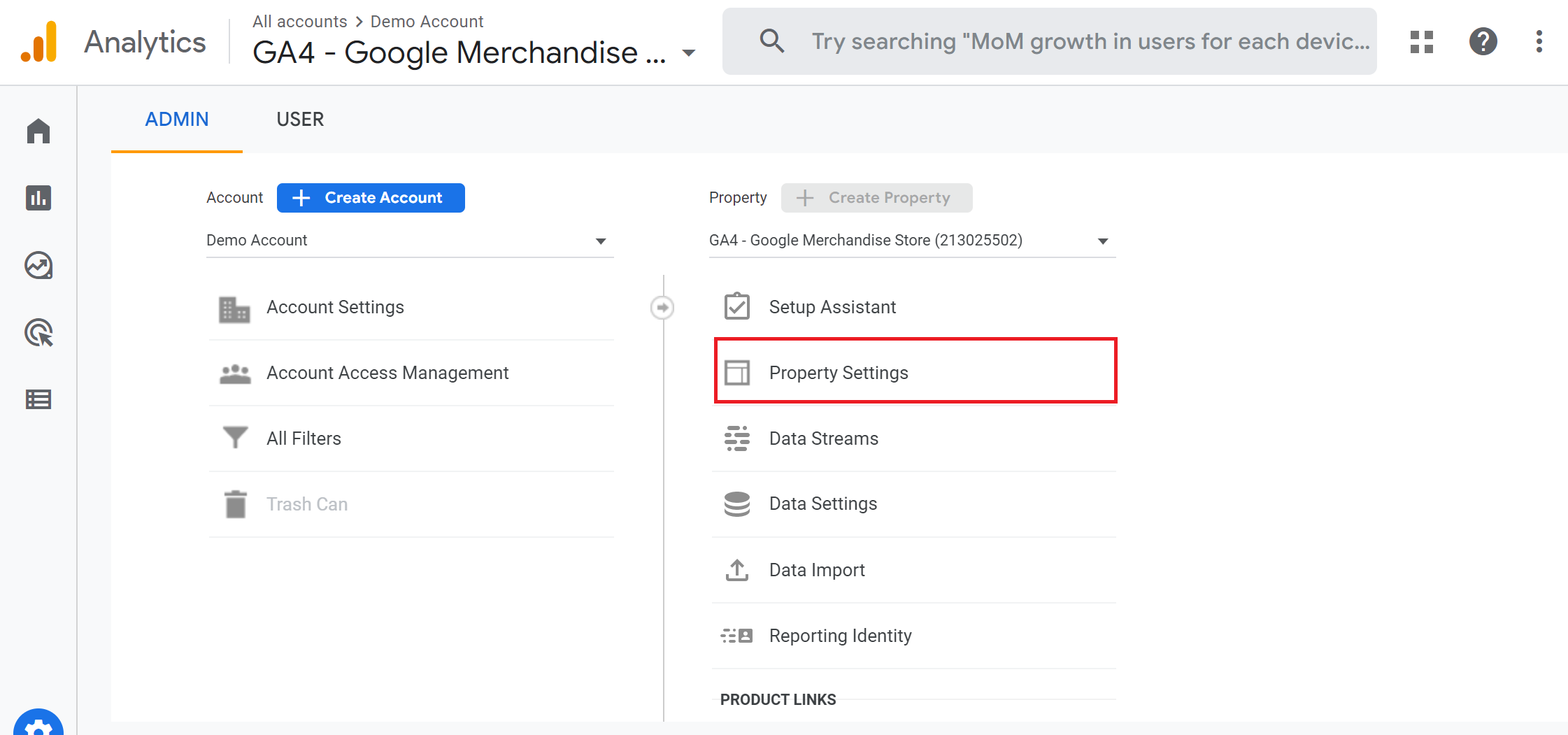Screen dimensions: 1568x735
Task: Open the three-dot more options menu
Action: click(x=1539, y=42)
